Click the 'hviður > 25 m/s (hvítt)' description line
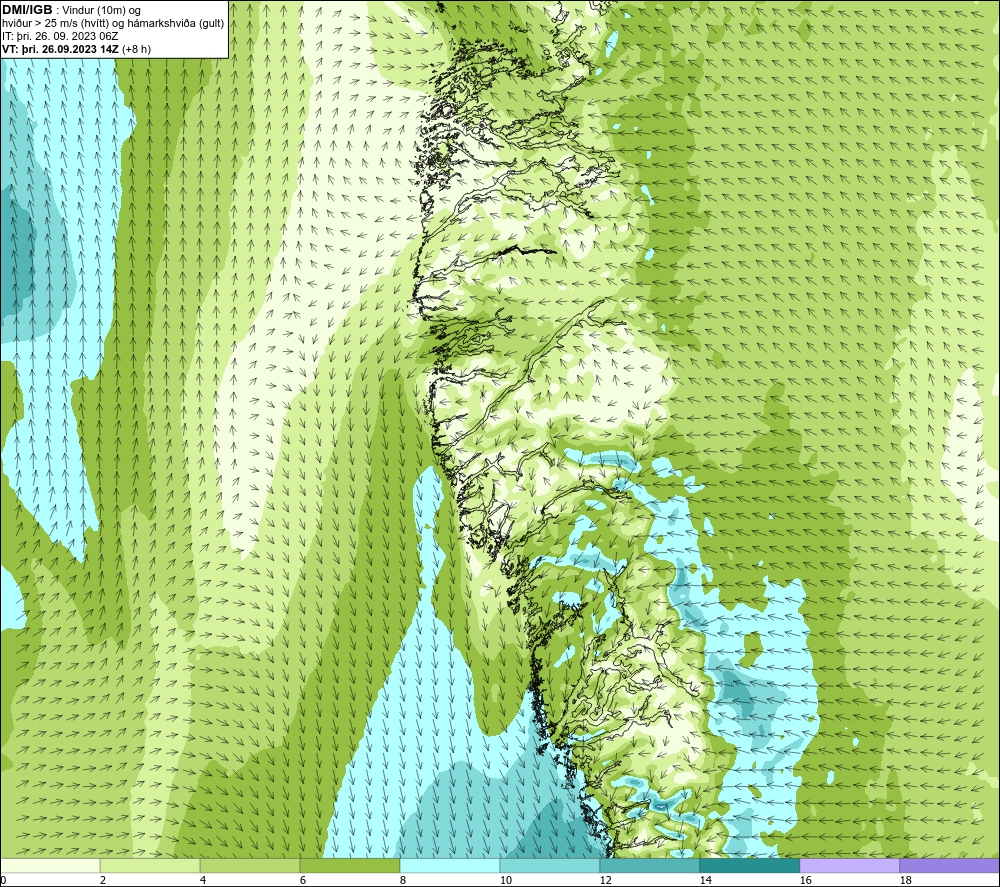1000x887 pixels. (x=114, y=24)
